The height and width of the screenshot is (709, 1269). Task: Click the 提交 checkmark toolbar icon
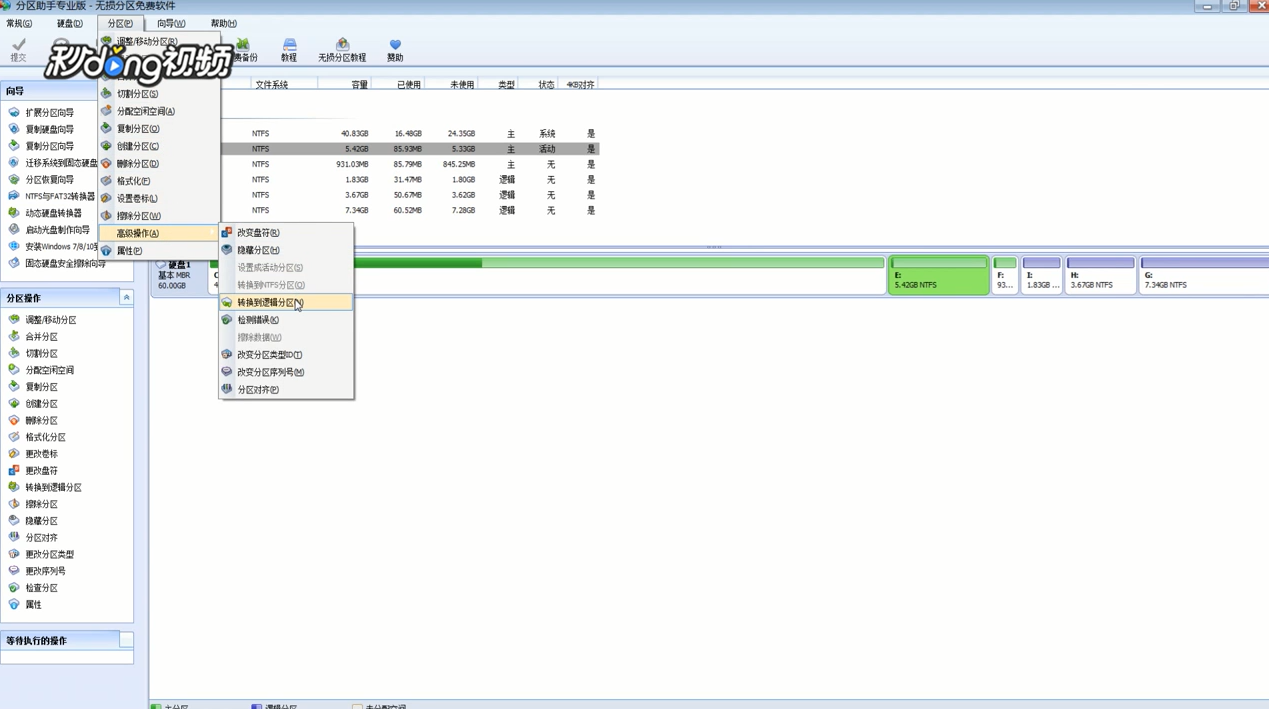click(x=18, y=49)
